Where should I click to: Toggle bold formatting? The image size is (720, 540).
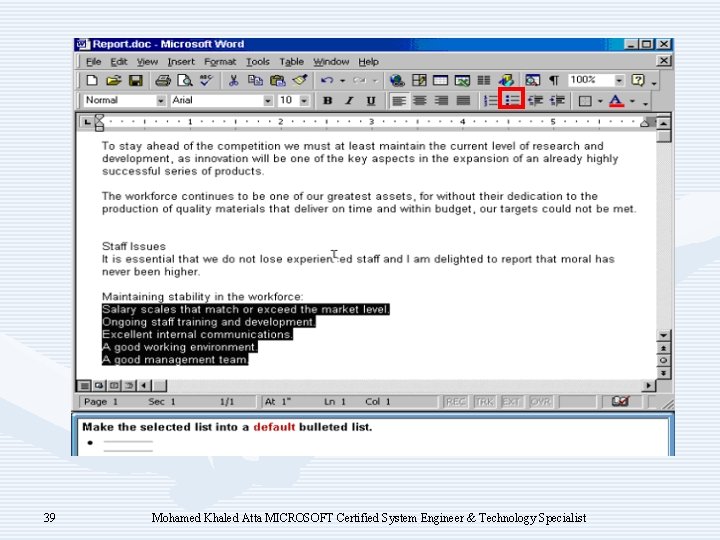point(327,101)
